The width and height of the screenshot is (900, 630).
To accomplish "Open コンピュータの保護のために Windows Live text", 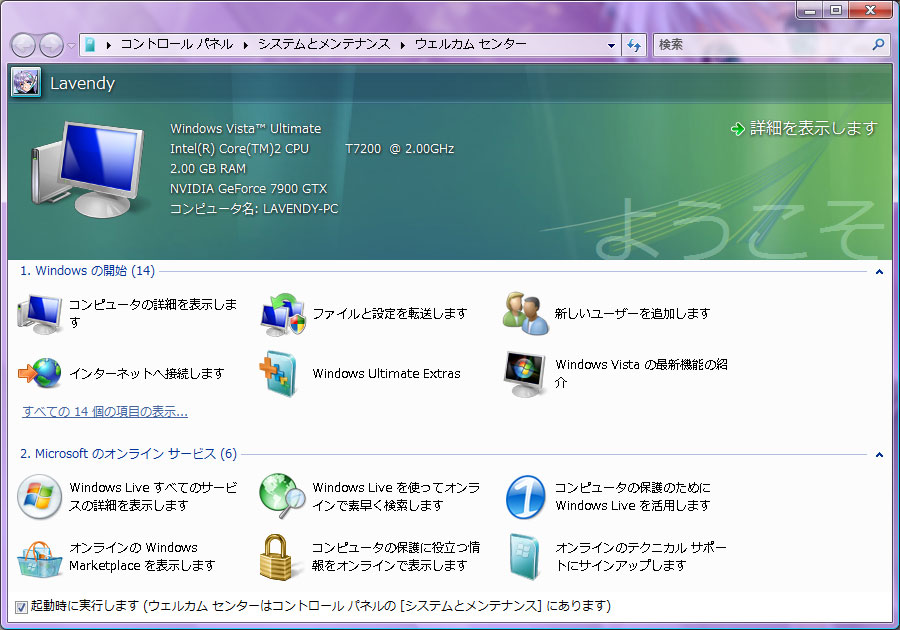I will pyautogui.click(x=633, y=496).
